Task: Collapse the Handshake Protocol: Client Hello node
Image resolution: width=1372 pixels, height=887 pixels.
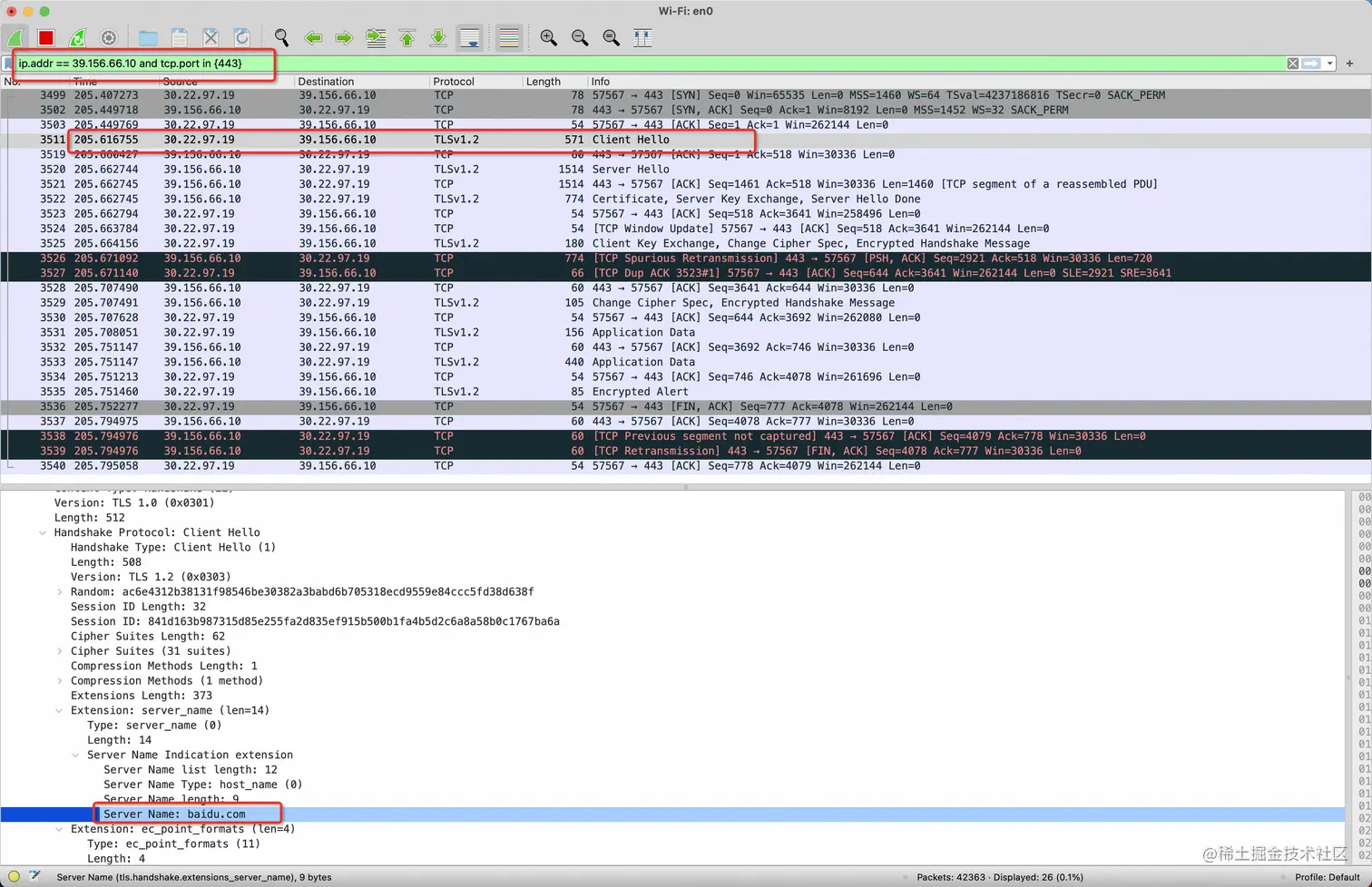Action: 43,532
